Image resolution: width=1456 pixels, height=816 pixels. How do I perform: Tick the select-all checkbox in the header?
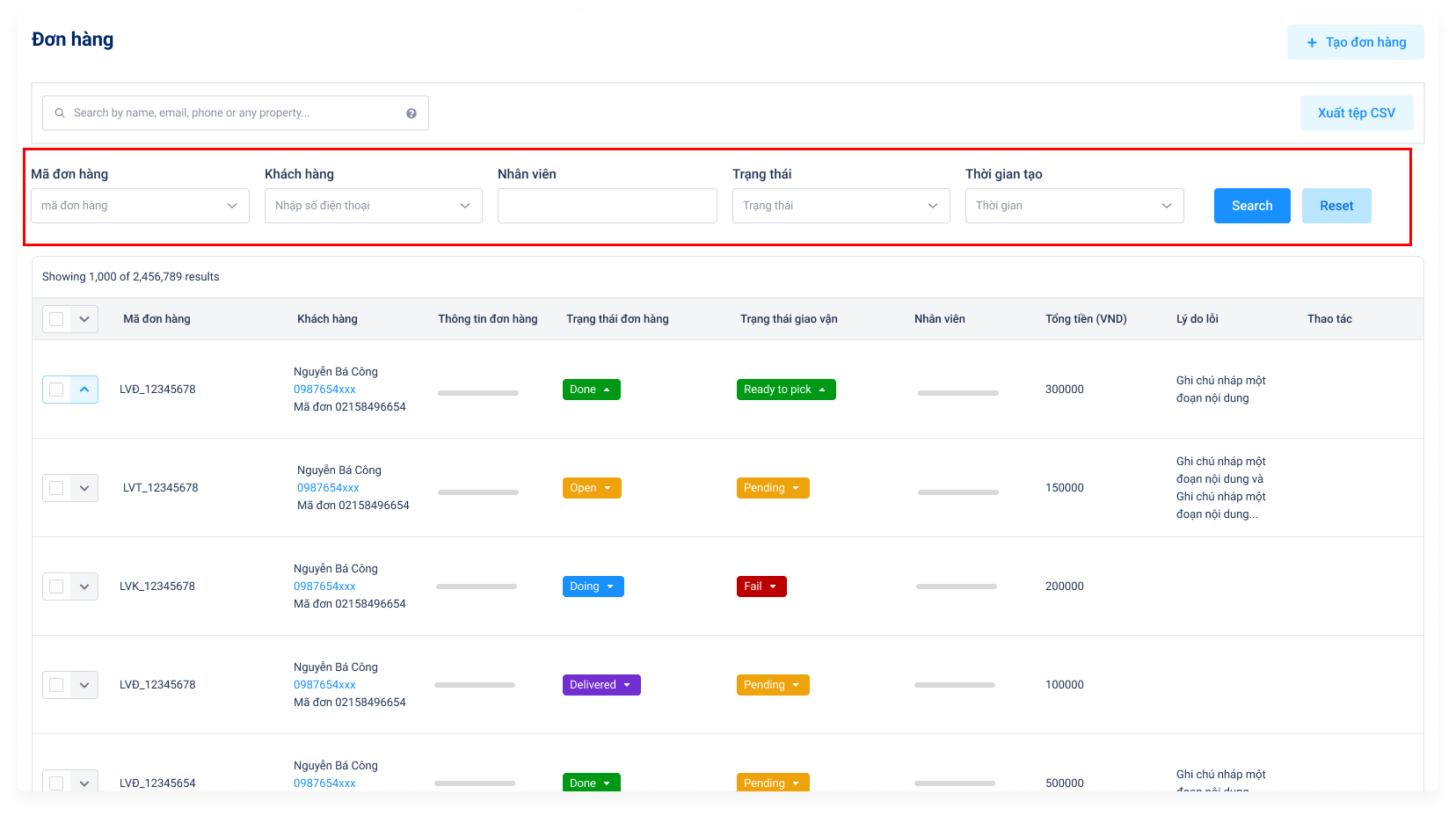tap(56, 319)
